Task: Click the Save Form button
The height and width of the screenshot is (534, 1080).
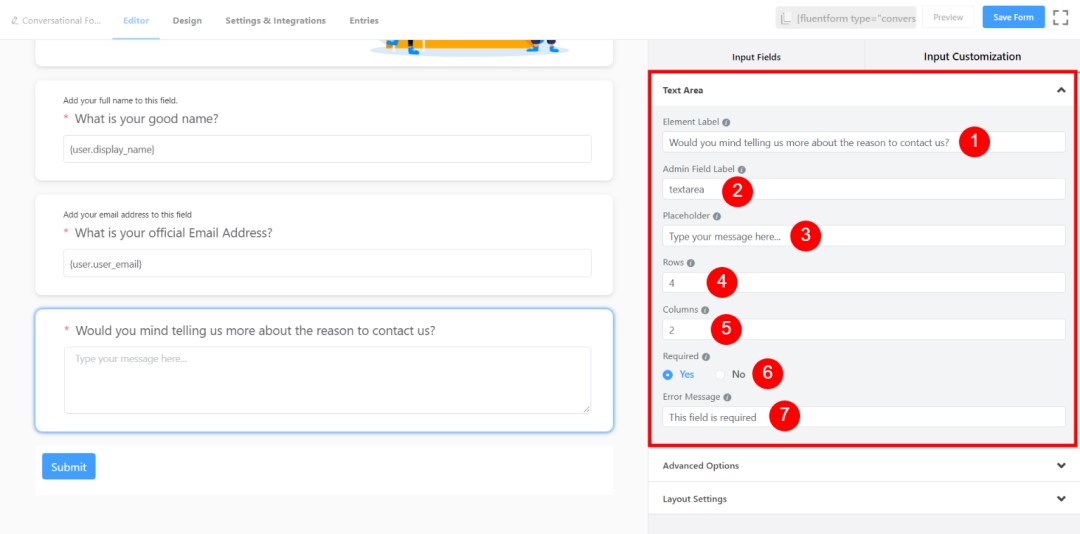Action: (x=1013, y=17)
